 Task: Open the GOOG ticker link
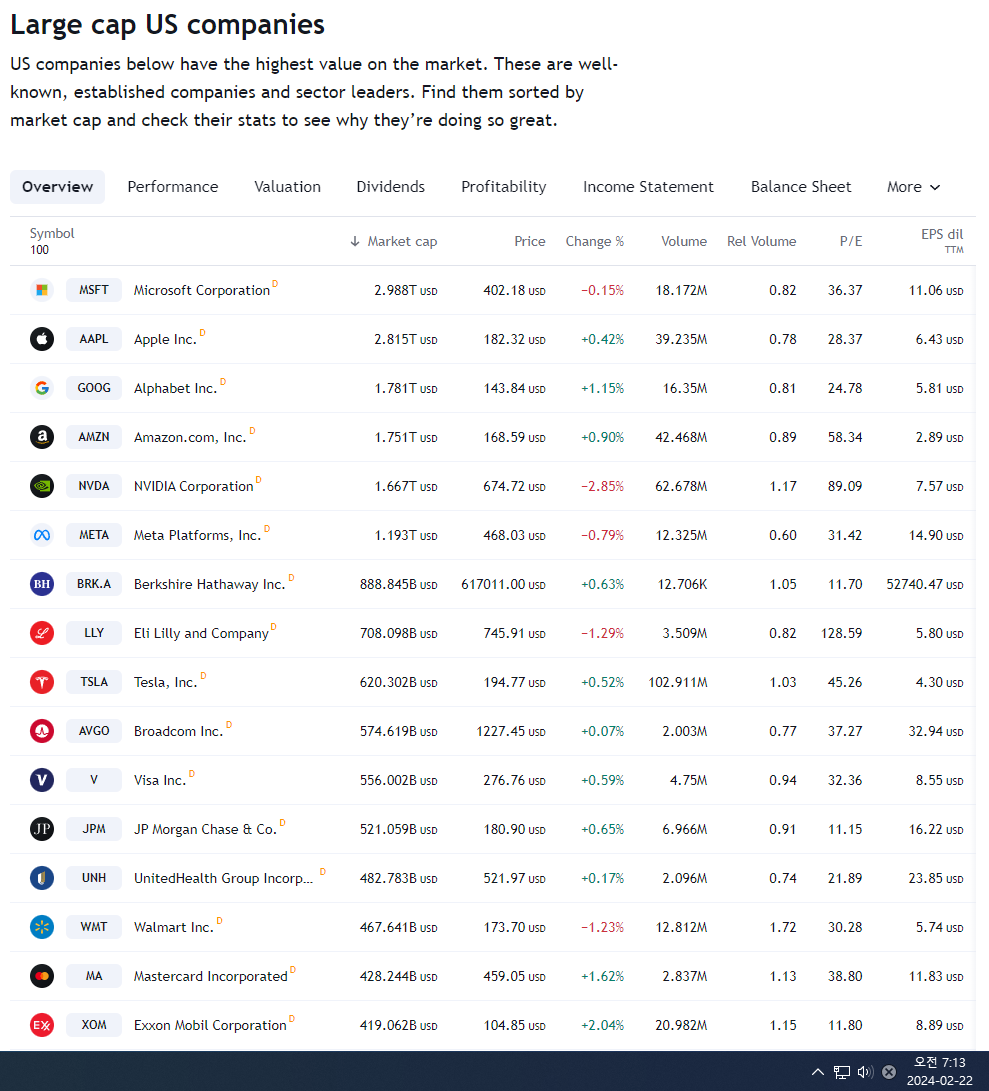click(x=94, y=388)
